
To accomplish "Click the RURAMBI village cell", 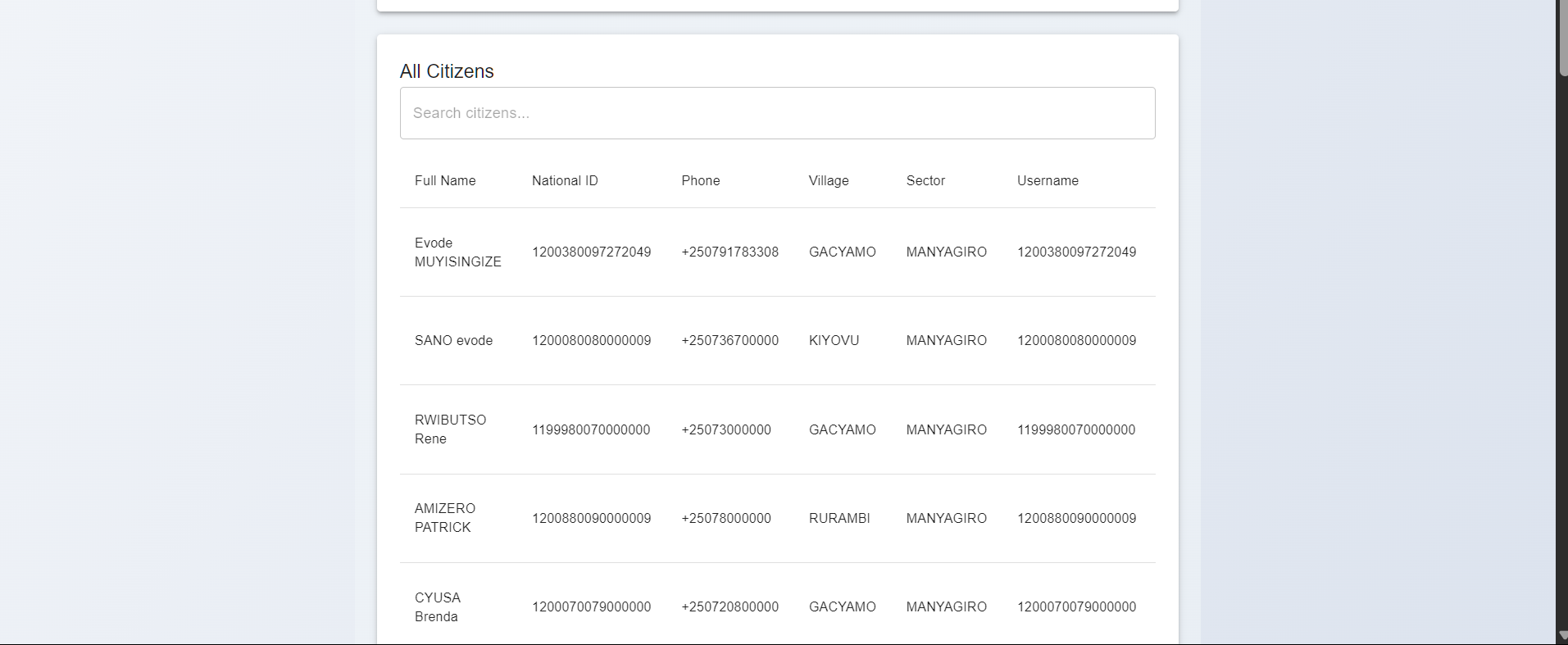I will (x=839, y=518).
